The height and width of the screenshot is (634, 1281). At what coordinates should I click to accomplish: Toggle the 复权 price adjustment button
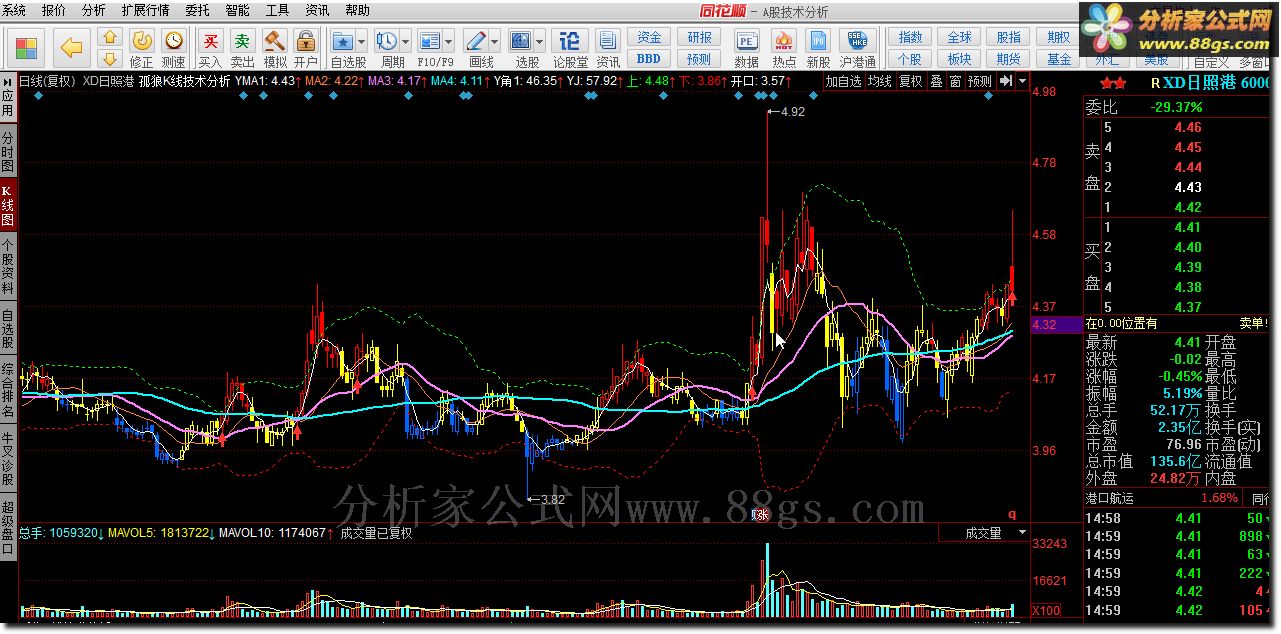pyautogui.click(x=910, y=81)
